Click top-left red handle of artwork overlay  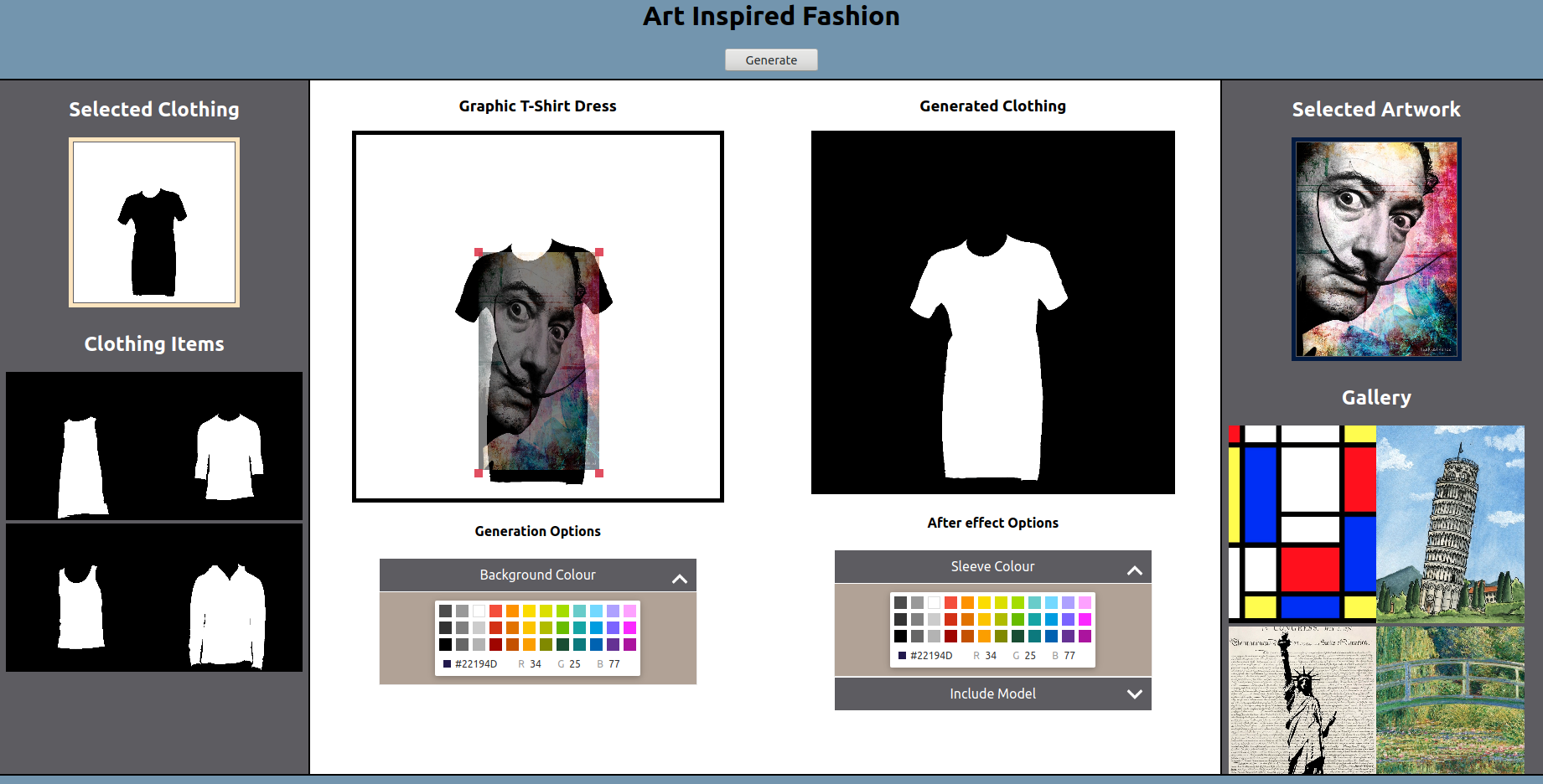point(479,252)
